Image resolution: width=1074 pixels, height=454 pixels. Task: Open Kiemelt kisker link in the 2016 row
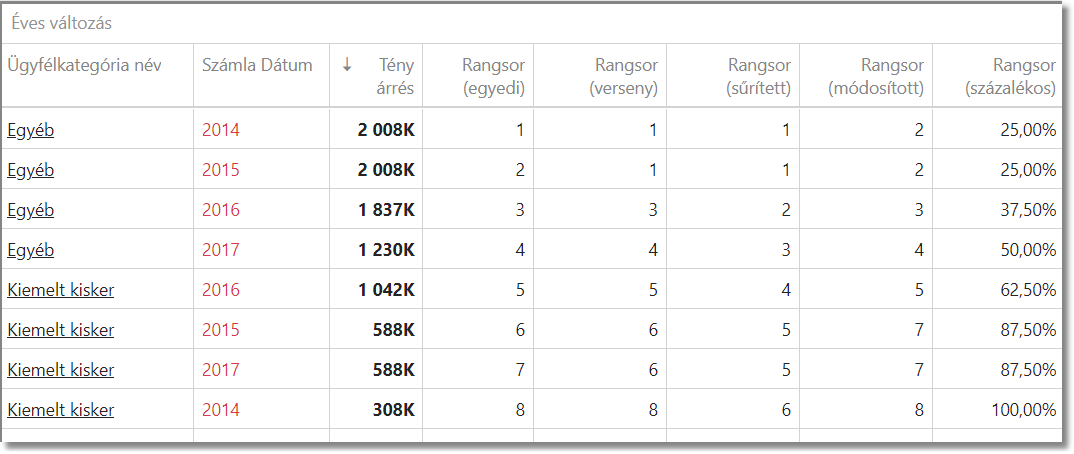pos(61,290)
